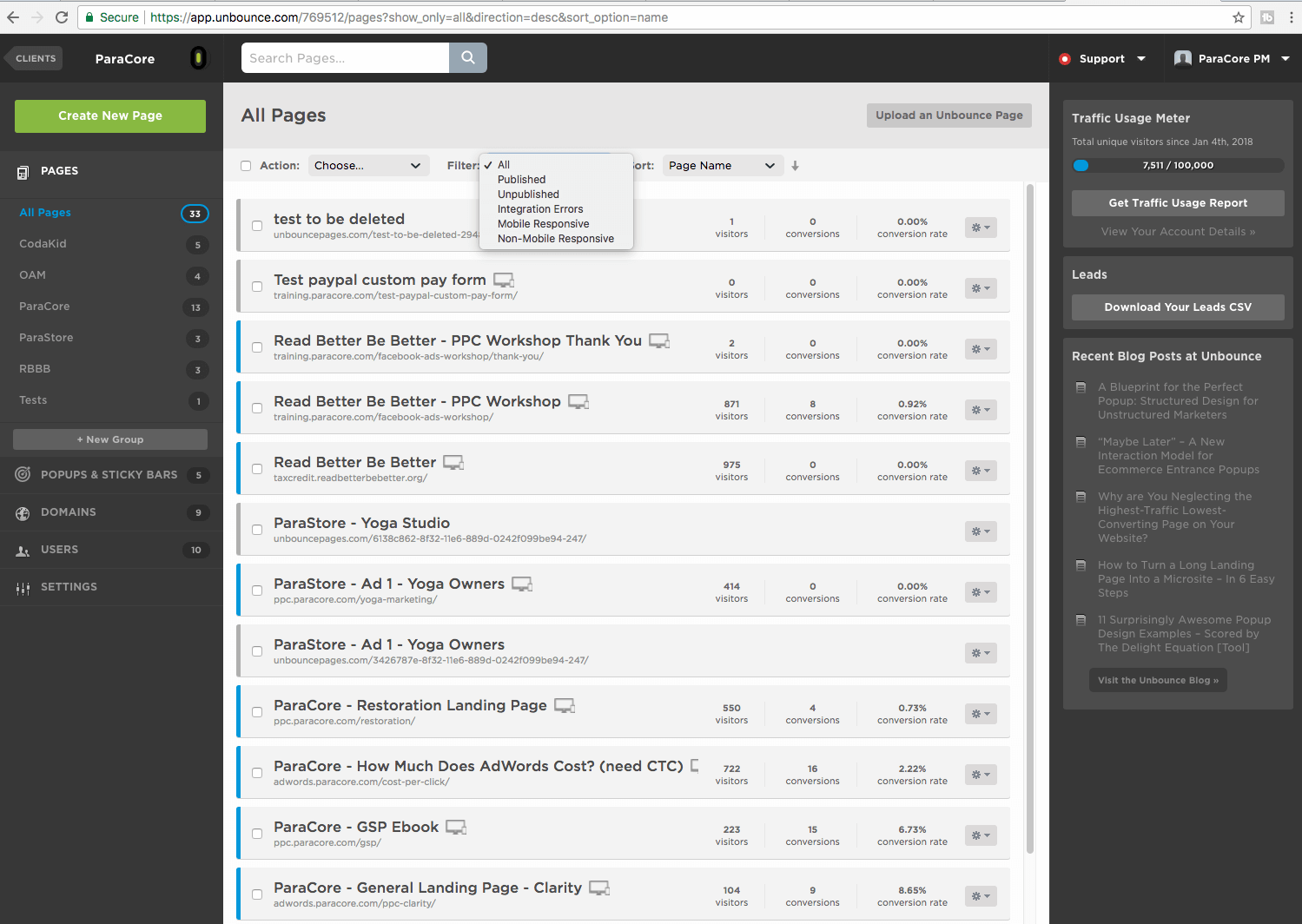Click the Domains globe icon
The image size is (1302, 924).
click(23, 513)
